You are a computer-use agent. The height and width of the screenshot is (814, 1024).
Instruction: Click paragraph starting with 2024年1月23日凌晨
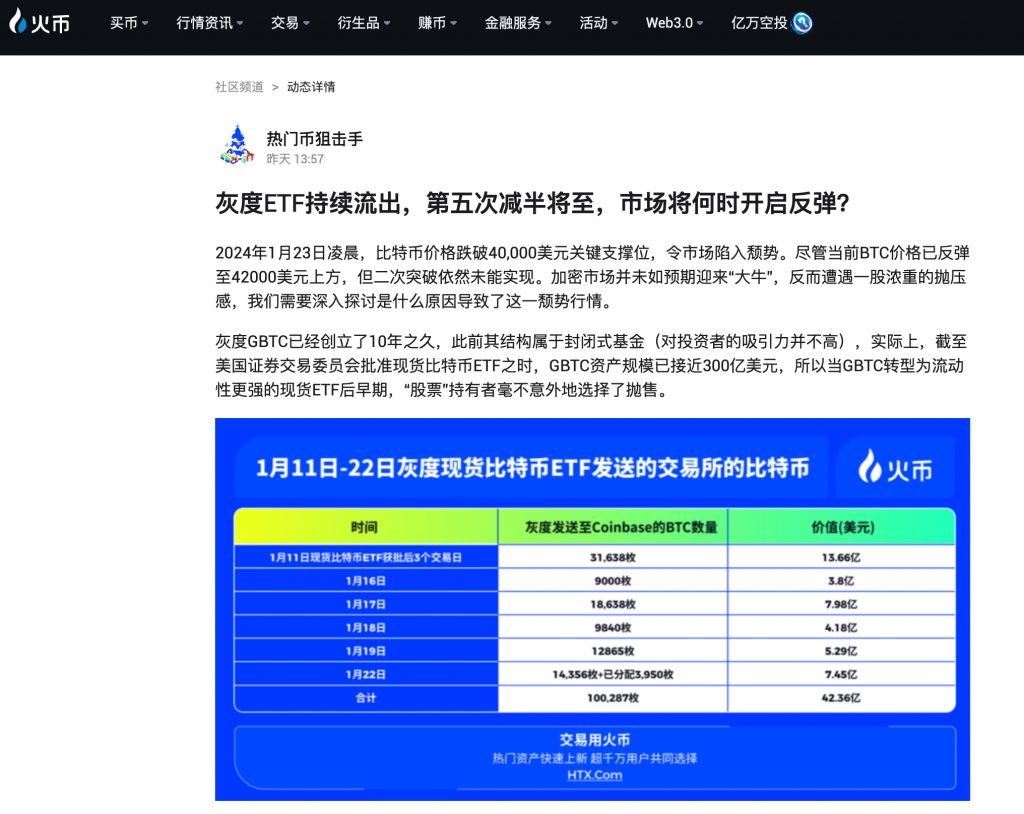(x=592, y=277)
